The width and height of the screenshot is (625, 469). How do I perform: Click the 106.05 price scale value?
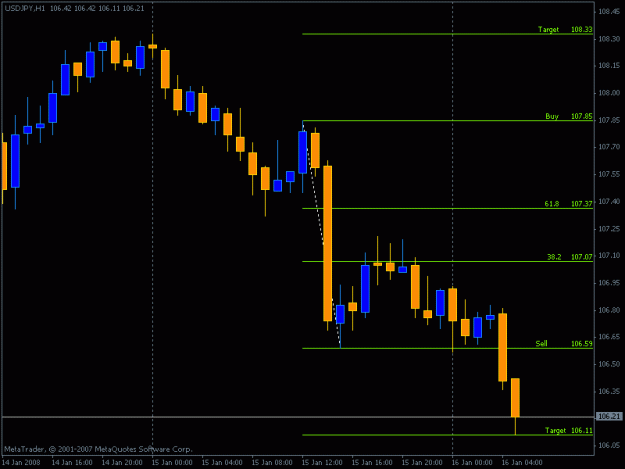coord(609,445)
